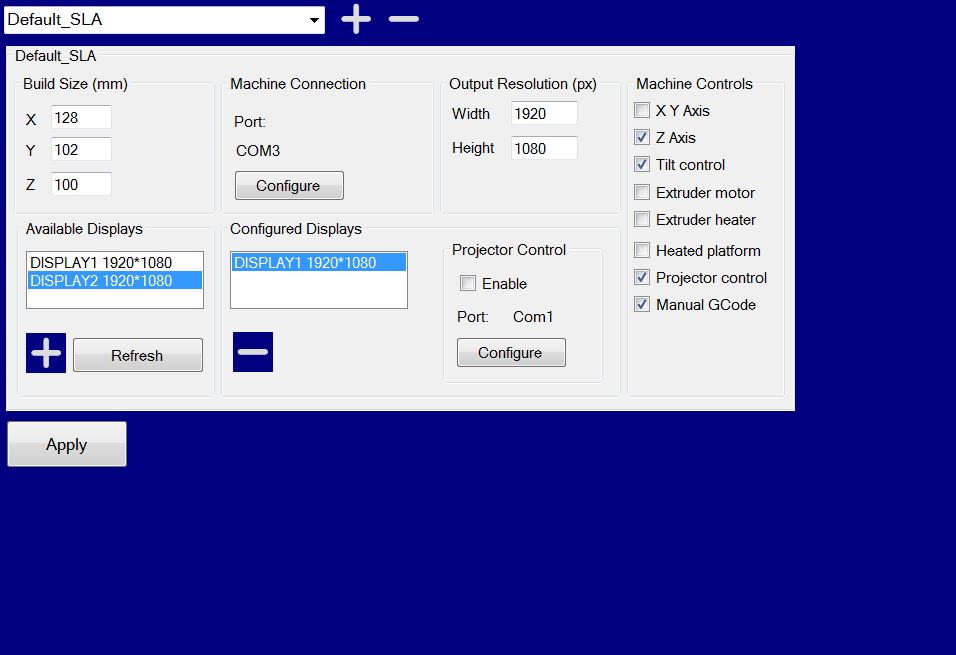Image resolution: width=956 pixels, height=655 pixels.
Task: Disable the Manual GCode checkbox
Action: tap(642, 305)
